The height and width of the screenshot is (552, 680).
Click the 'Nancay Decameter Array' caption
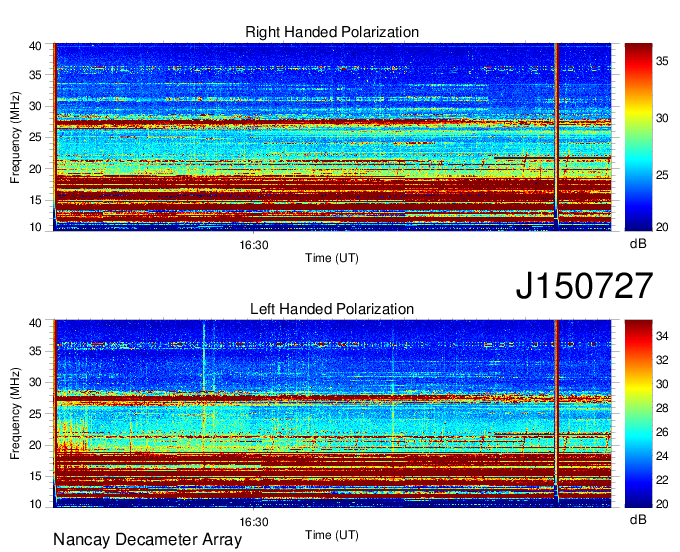pyautogui.click(x=147, y=539)
